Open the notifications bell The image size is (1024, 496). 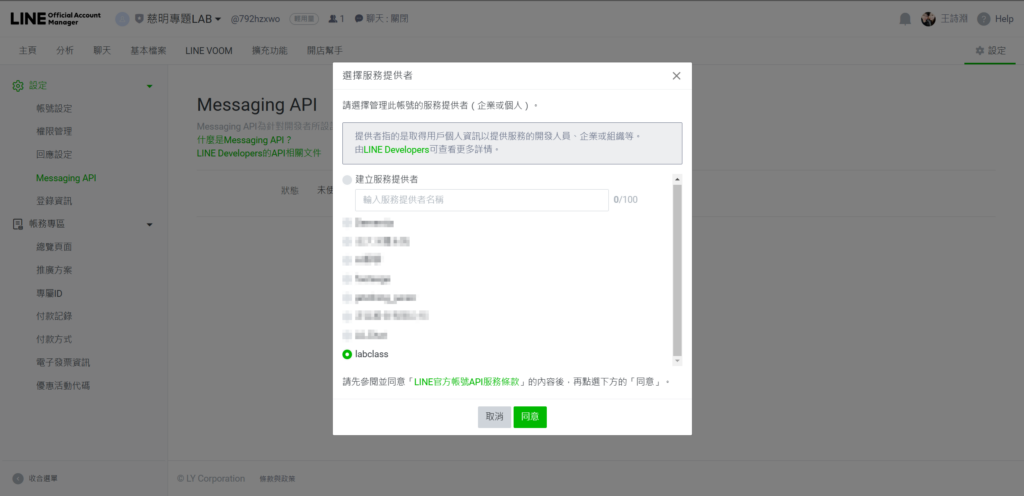(x=904, y=19)
